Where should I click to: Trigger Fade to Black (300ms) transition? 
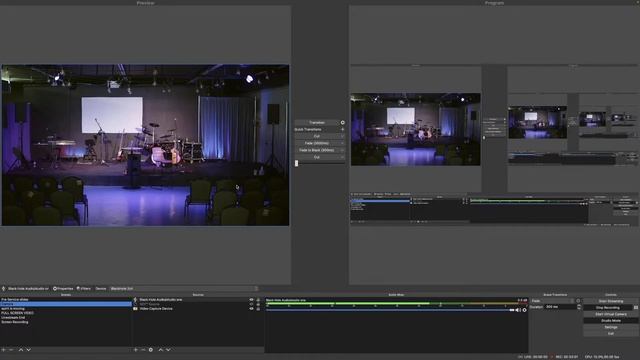click(317, 150)
